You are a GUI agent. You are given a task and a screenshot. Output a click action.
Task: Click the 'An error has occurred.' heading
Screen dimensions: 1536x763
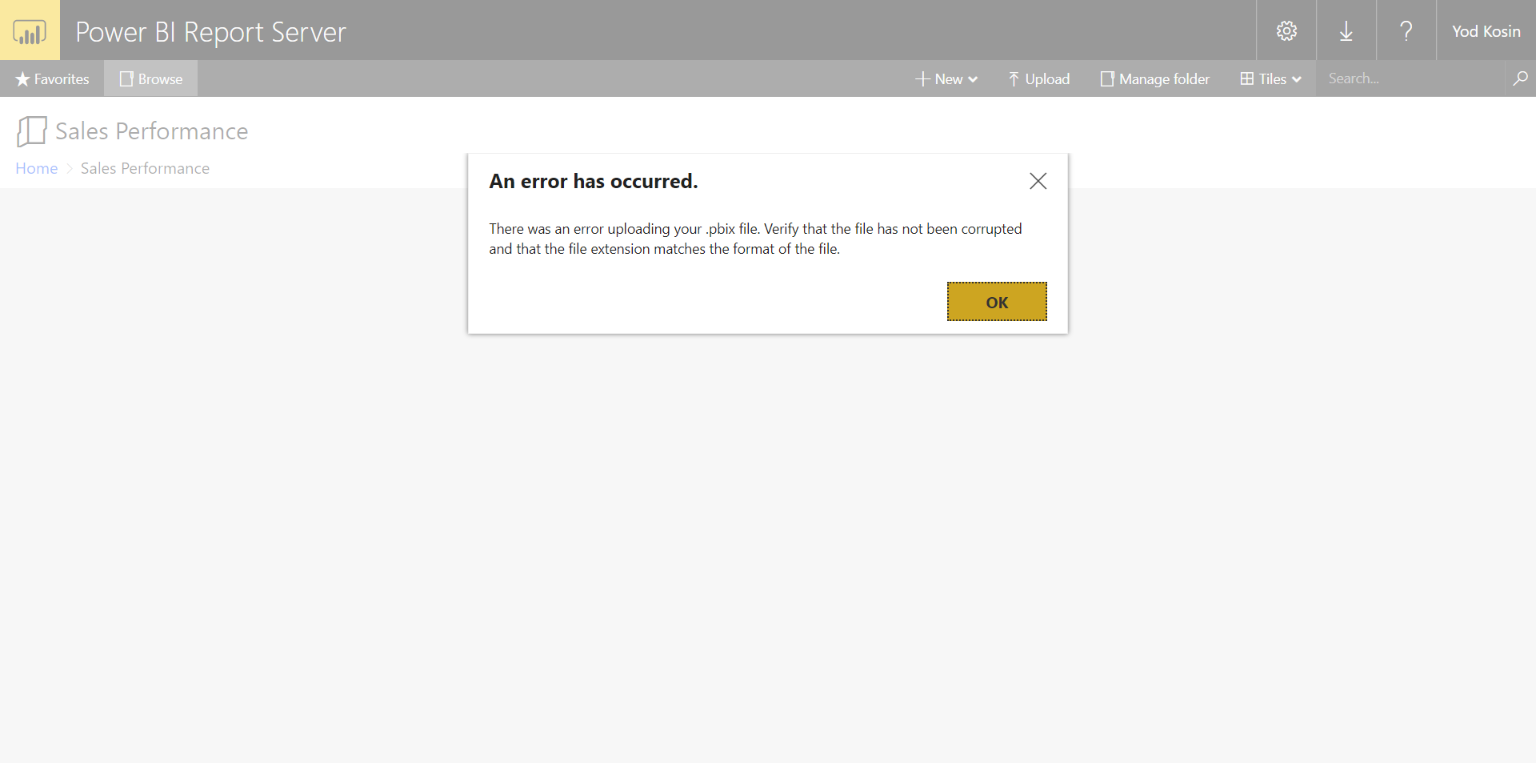pos(593,181)
